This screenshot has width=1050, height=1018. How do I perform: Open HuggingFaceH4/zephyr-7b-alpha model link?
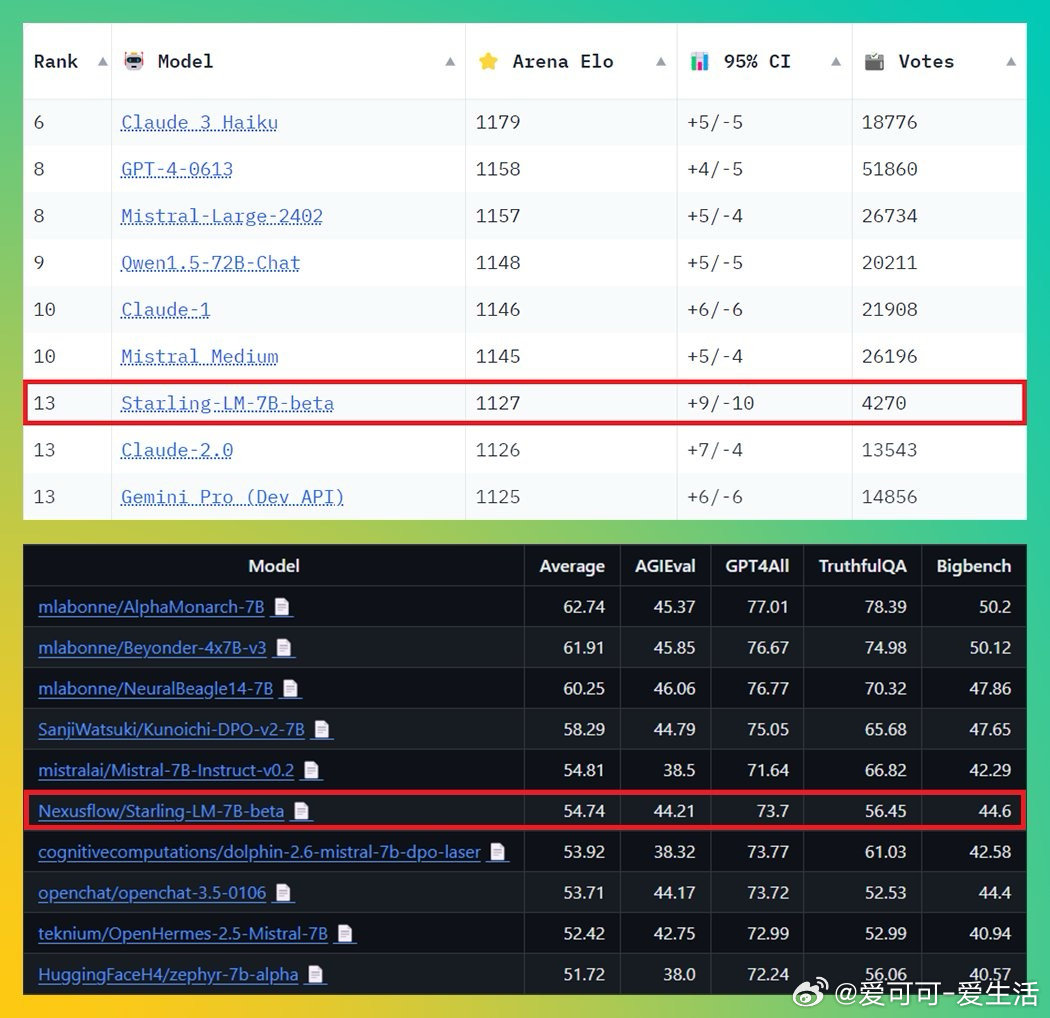[168, 974]
